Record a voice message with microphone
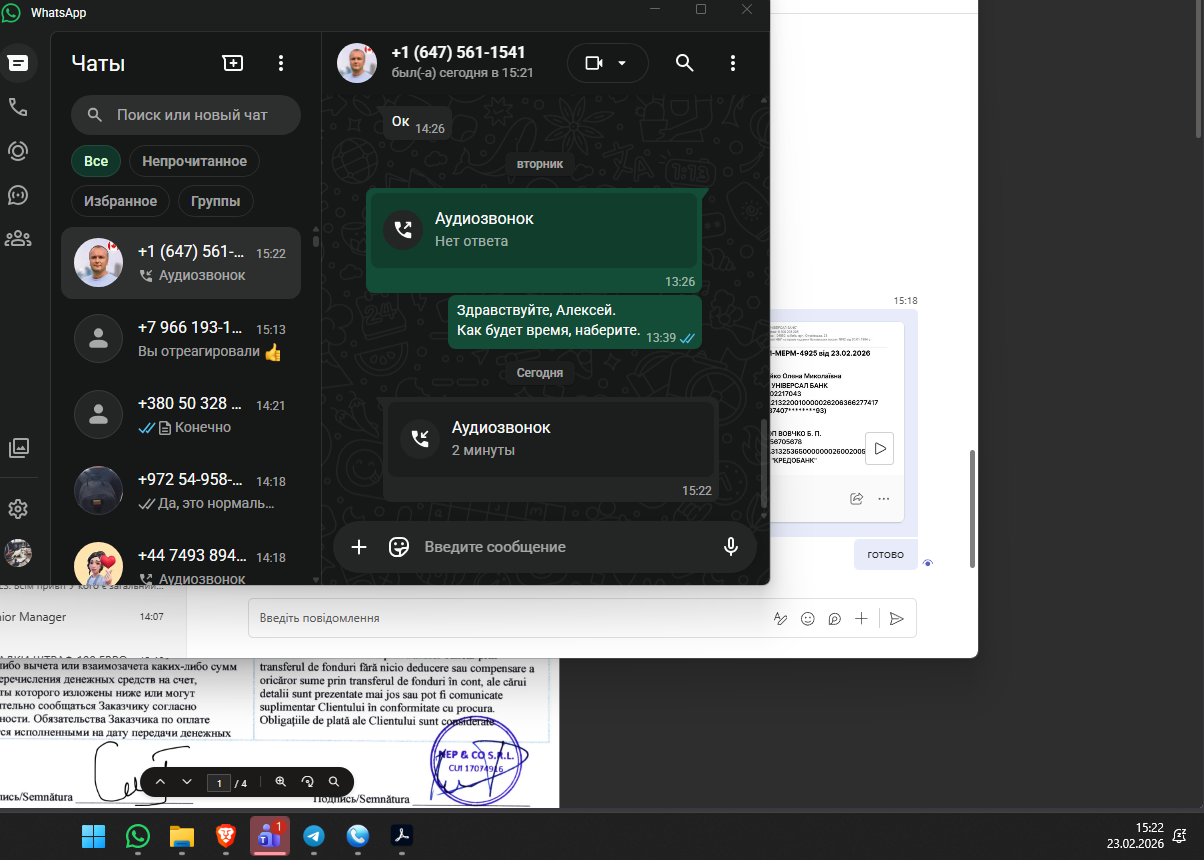The width and height of the screenshot is (1204, 860). point(731,547)
